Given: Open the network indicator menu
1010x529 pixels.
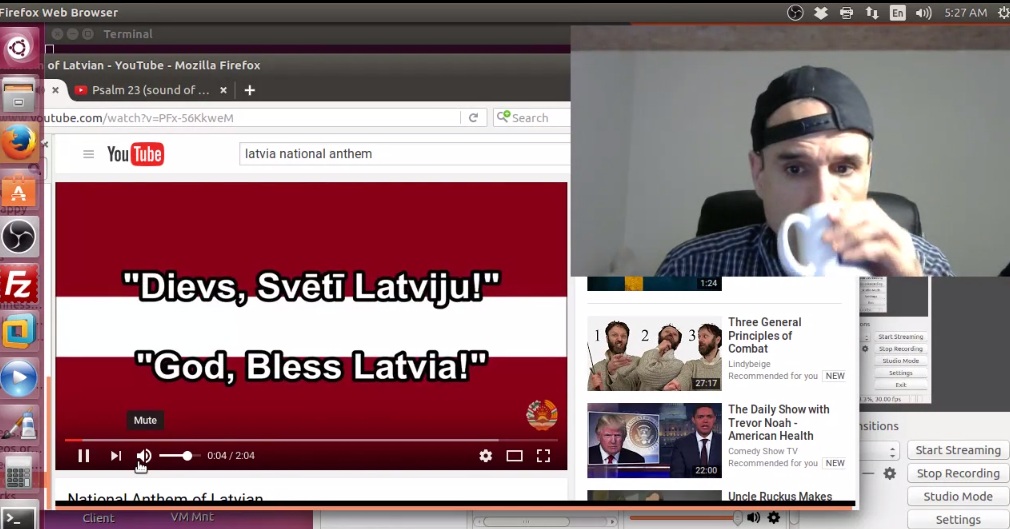Looking at the screenshot, I should tap(872, 12).
